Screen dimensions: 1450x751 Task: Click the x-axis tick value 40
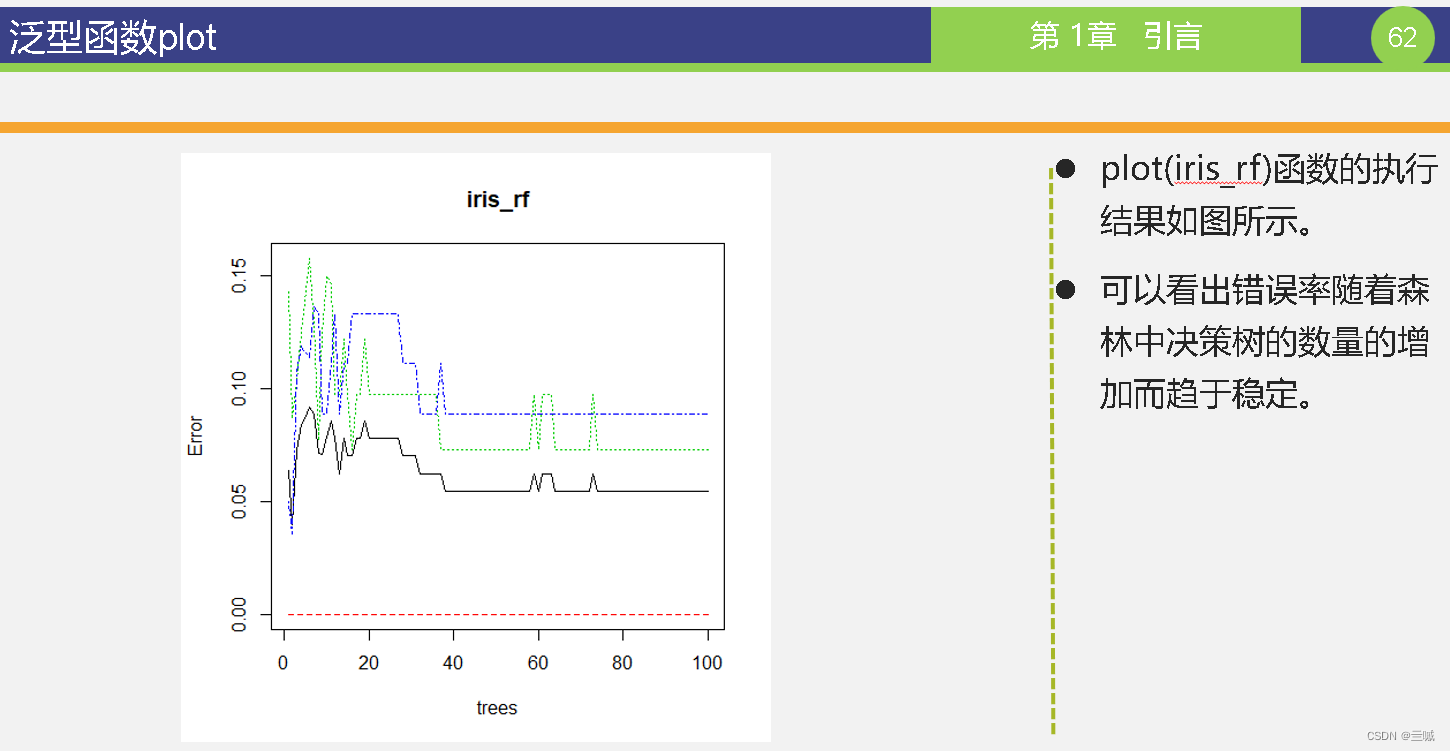click(x=453, y=662)
